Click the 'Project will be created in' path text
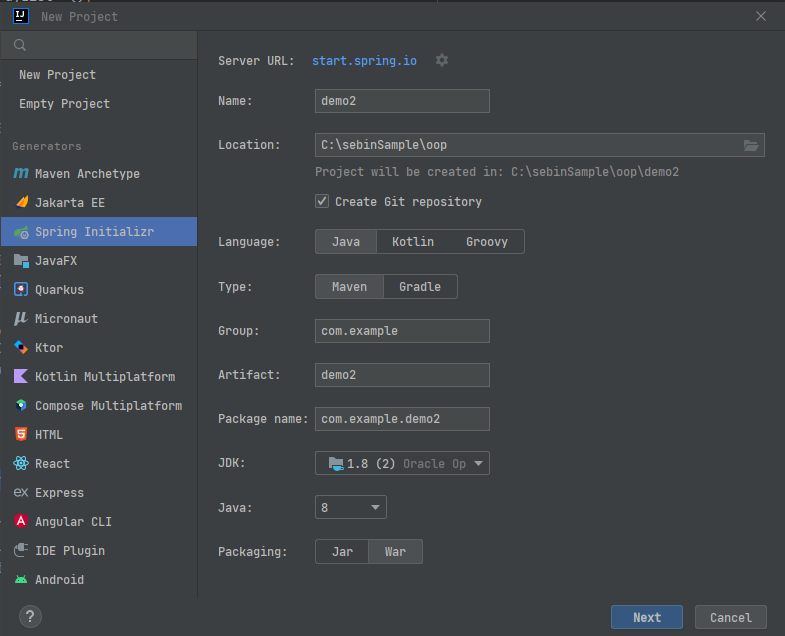The height and width of the screenshot is (636, 785). click(x=497, y=172)
